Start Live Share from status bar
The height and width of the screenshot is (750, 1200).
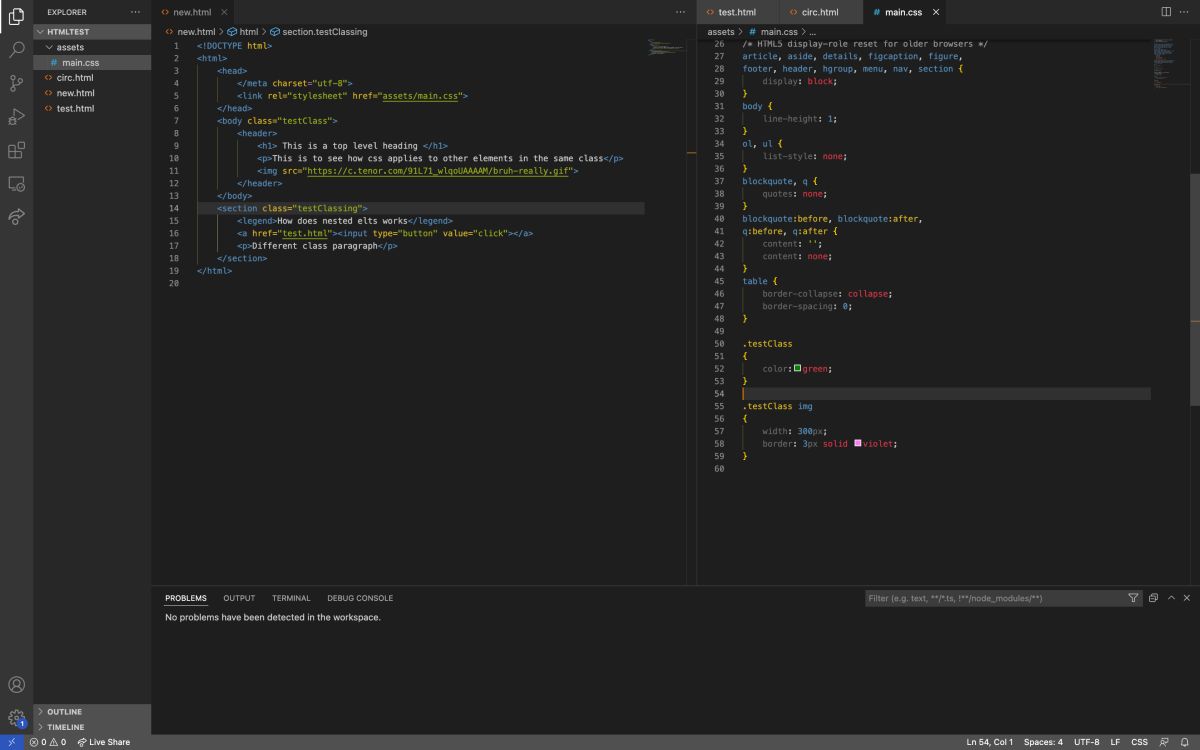[104, 742]
